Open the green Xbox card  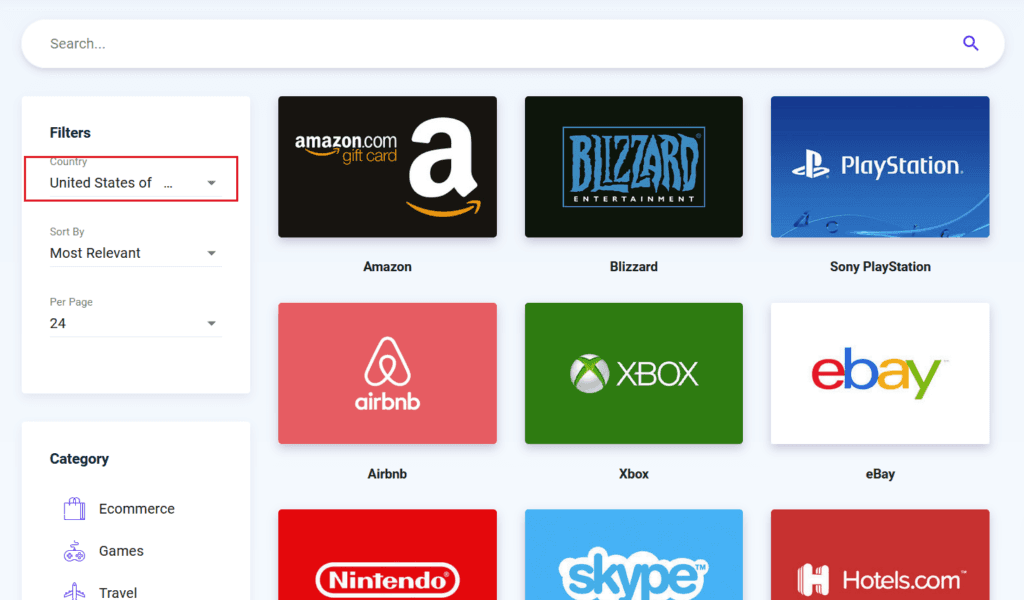point(633,373)
